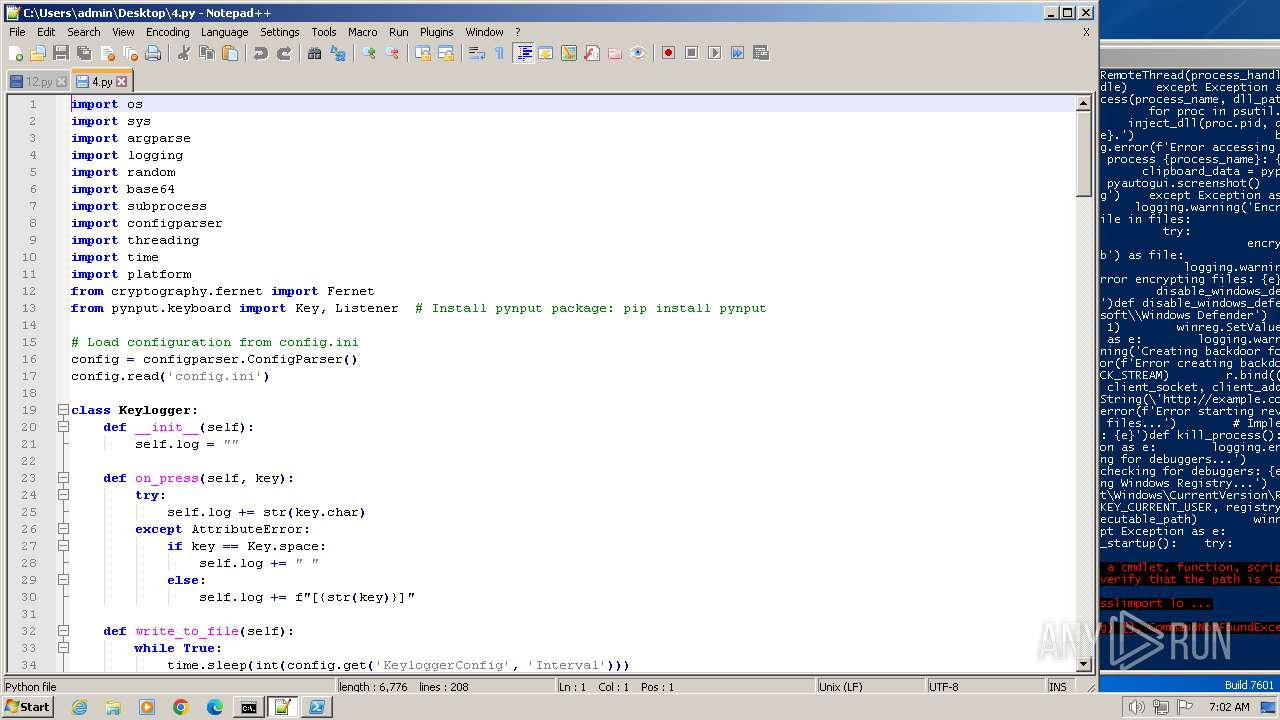Open Google Chrome from the taskbar

pyautogui.click(x=180, y=707)
